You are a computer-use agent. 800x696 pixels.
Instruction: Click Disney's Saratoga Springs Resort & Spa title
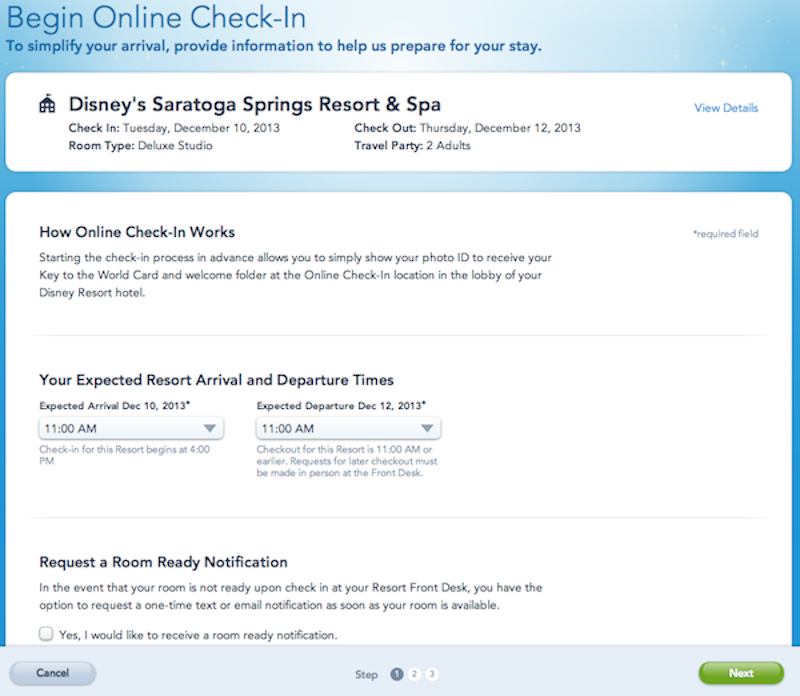click(255, 104)
